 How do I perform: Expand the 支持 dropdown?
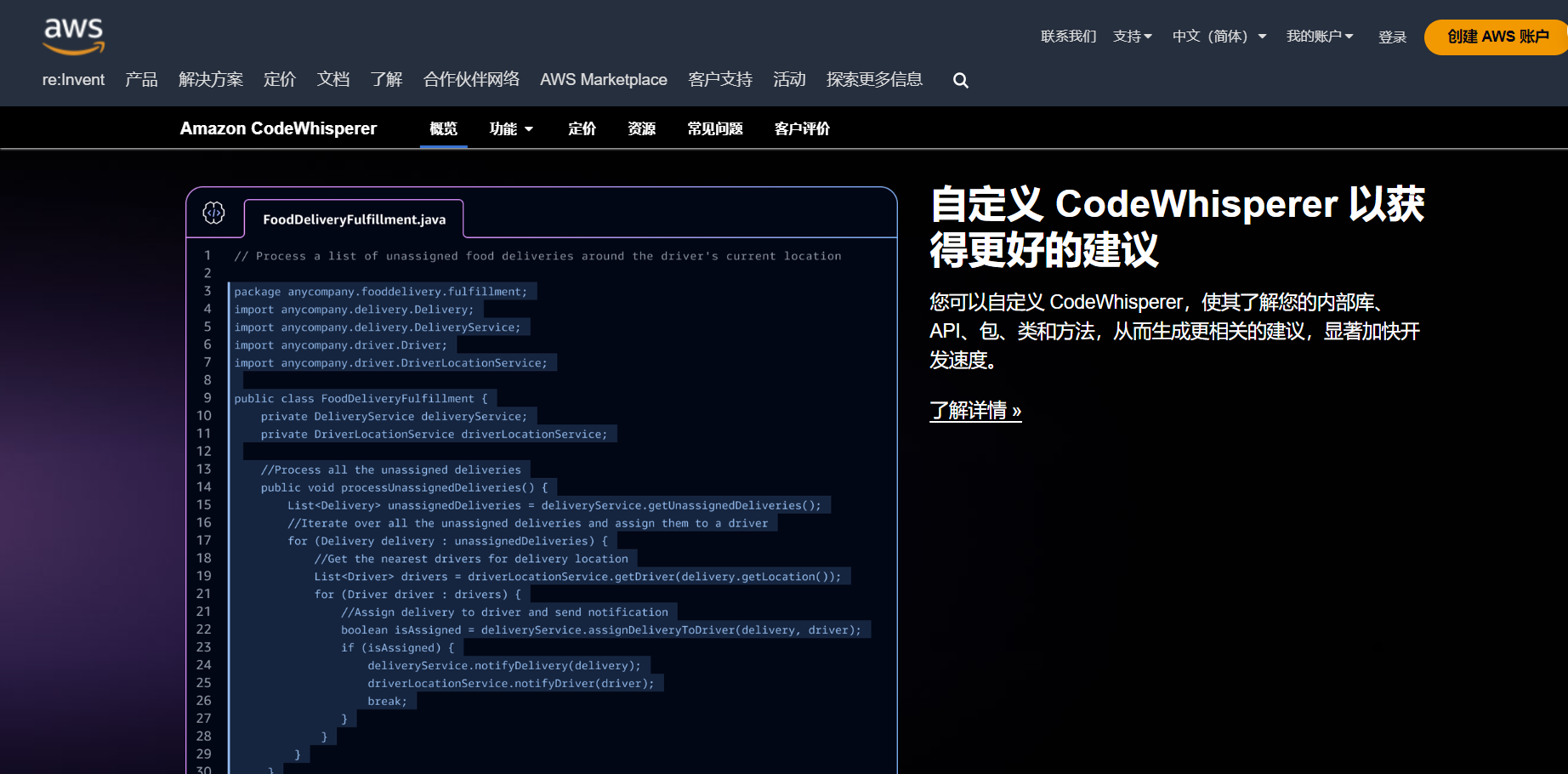[1132, 37]
